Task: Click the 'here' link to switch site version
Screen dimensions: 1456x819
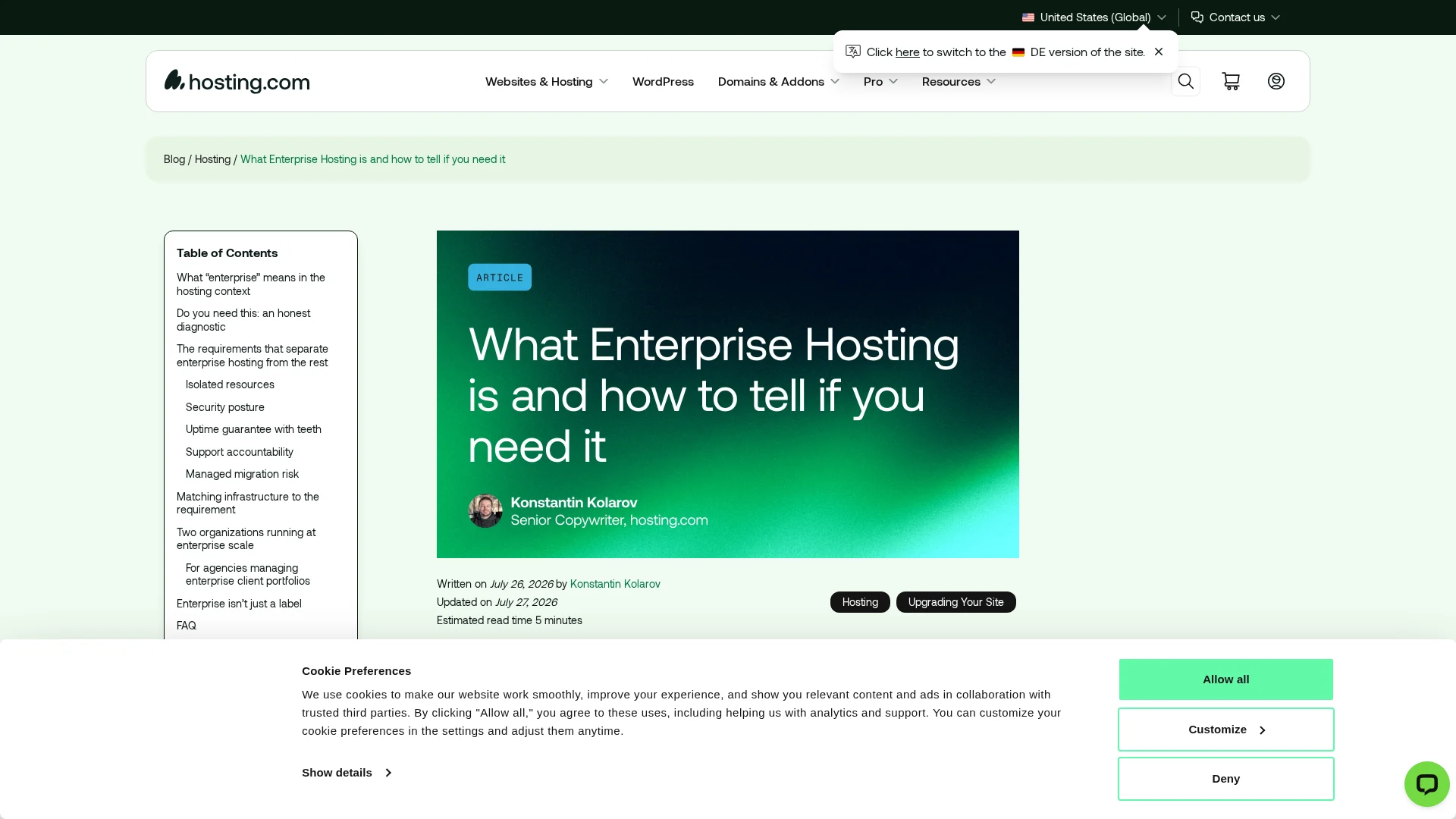Action: (x=907, y=52)
